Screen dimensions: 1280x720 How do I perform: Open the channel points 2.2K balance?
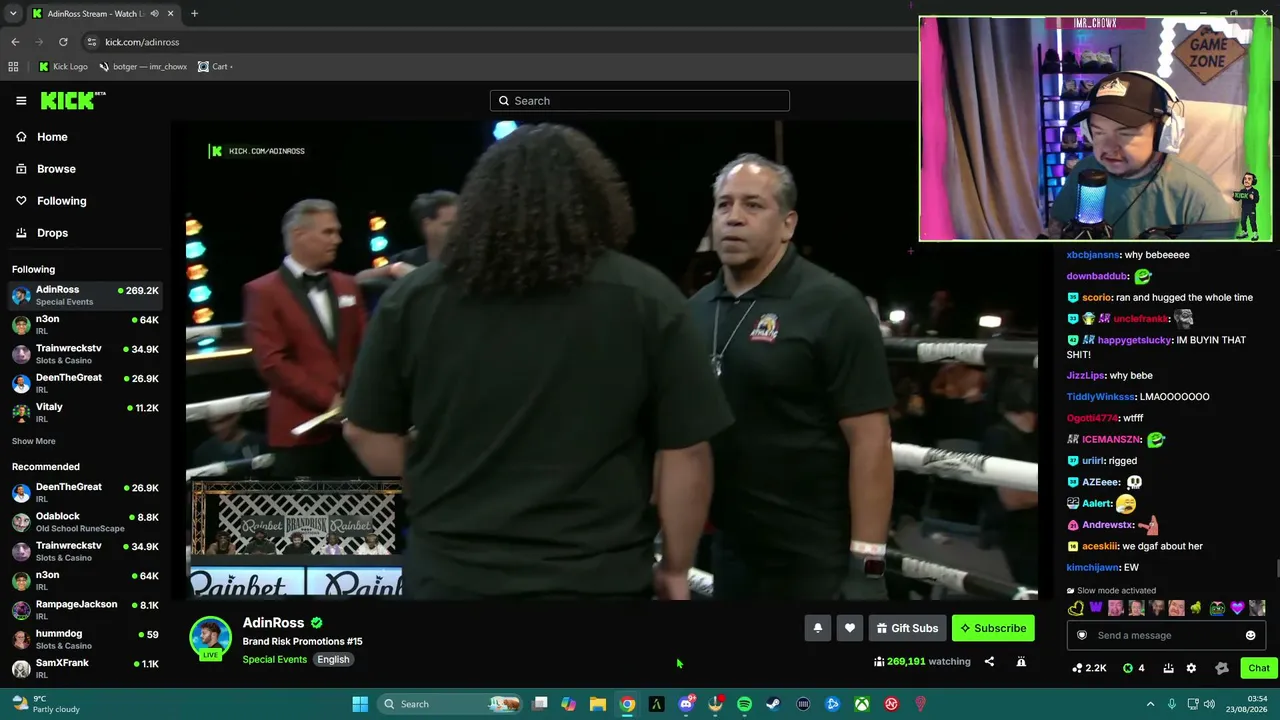pyautogui.click(x=1088, y=668)
